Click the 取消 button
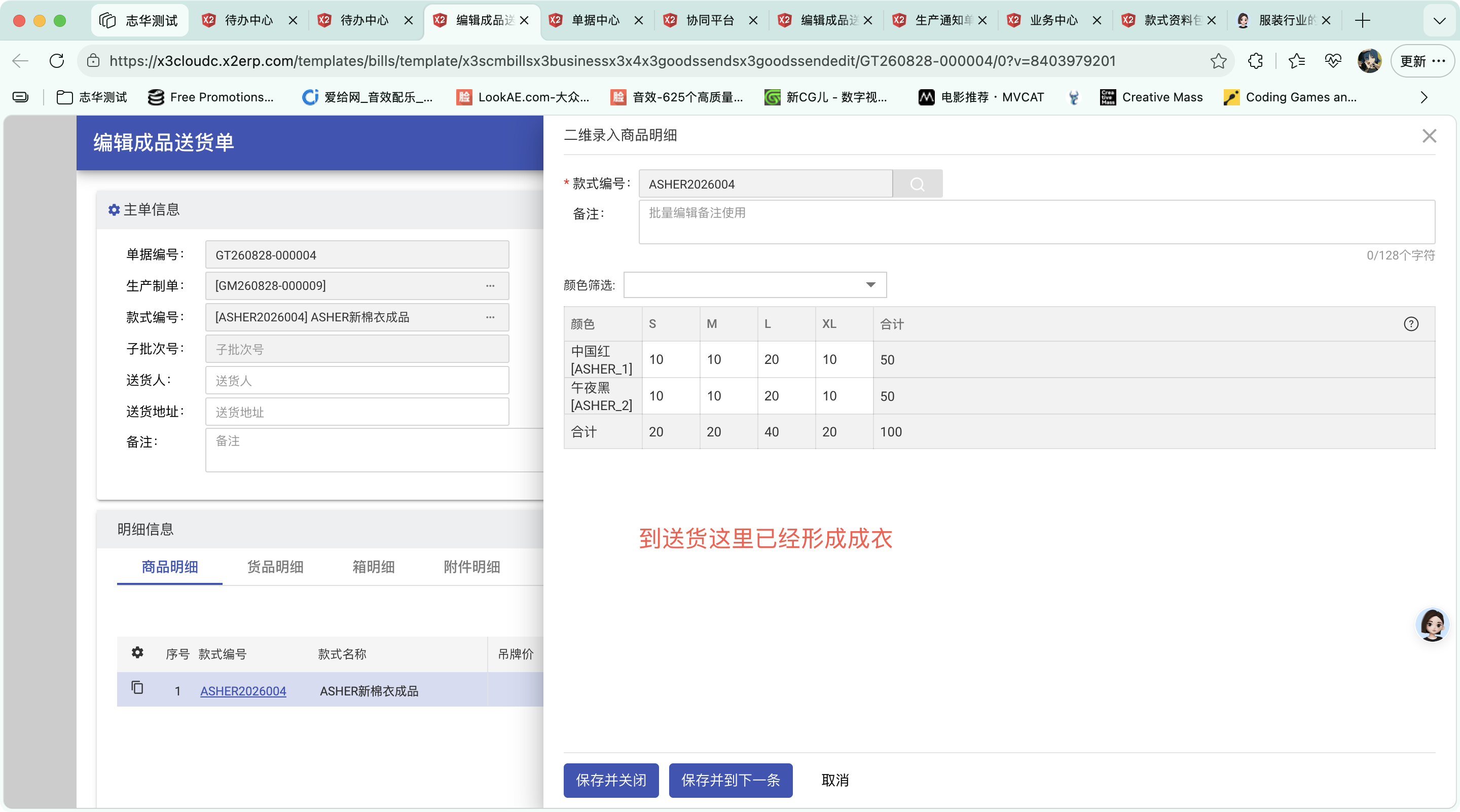 [835, 780]
